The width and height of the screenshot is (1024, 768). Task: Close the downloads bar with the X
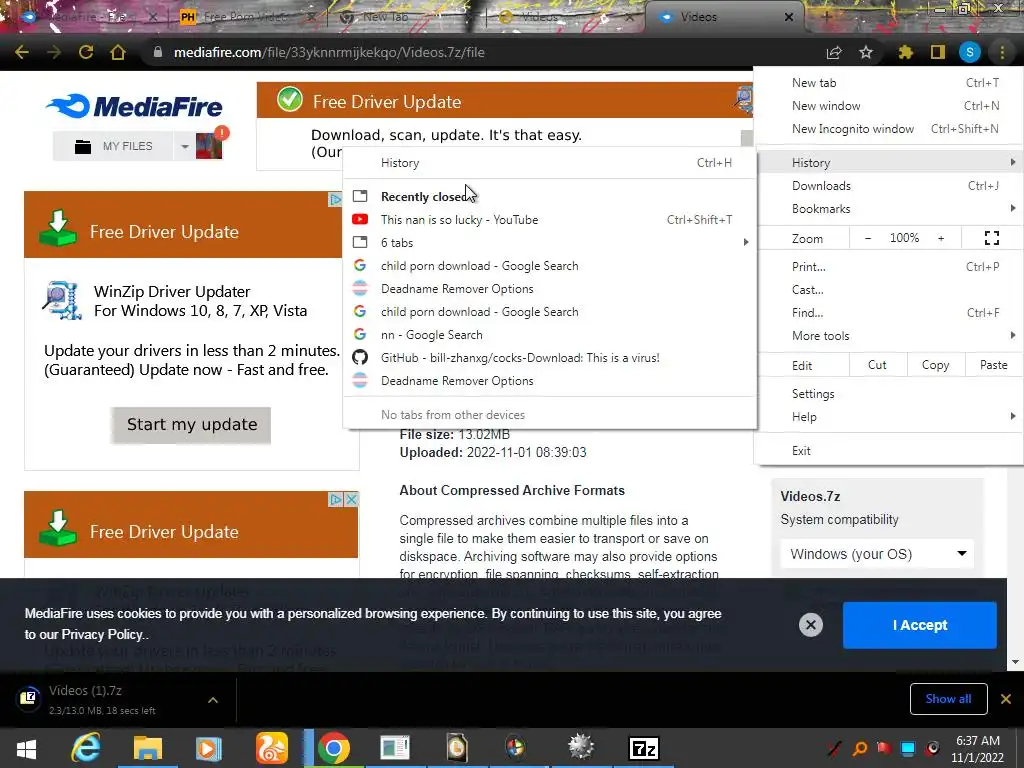(x=1006, y=699)
